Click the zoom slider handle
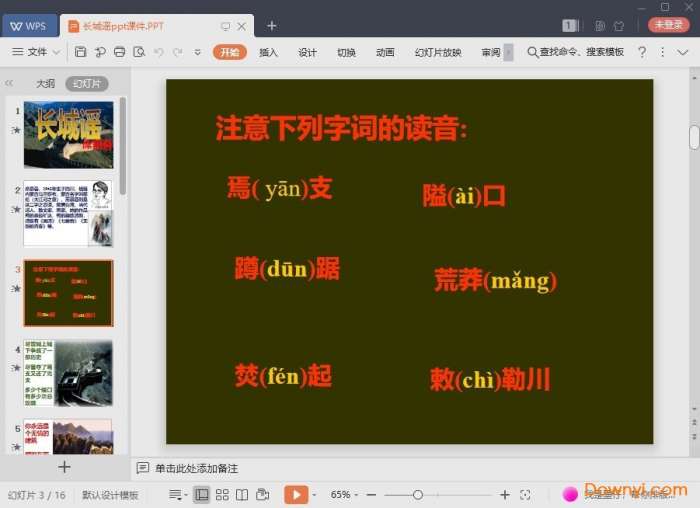700x508 pixels. [418, 495]
